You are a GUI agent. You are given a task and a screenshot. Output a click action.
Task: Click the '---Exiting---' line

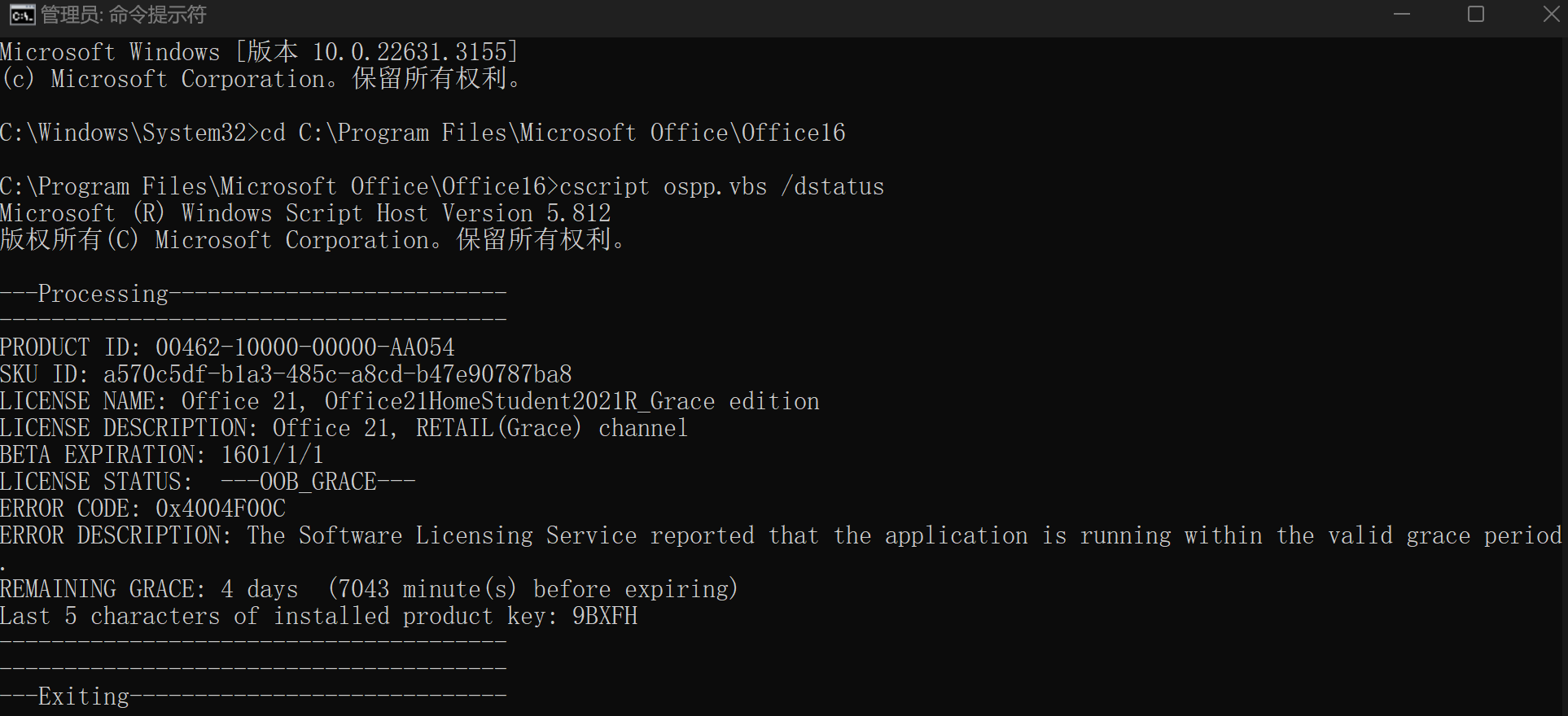(x=253, y=696)
